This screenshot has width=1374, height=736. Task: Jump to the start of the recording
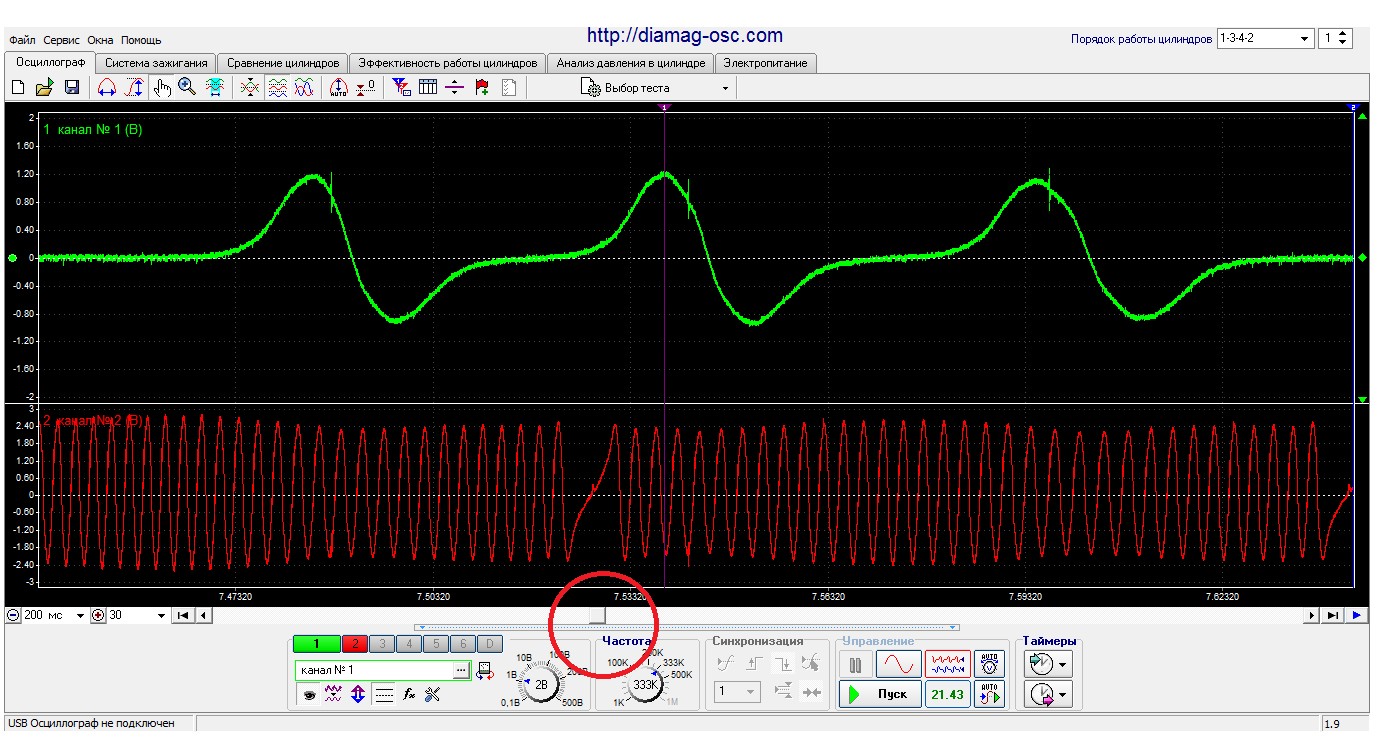coord(183,615)
